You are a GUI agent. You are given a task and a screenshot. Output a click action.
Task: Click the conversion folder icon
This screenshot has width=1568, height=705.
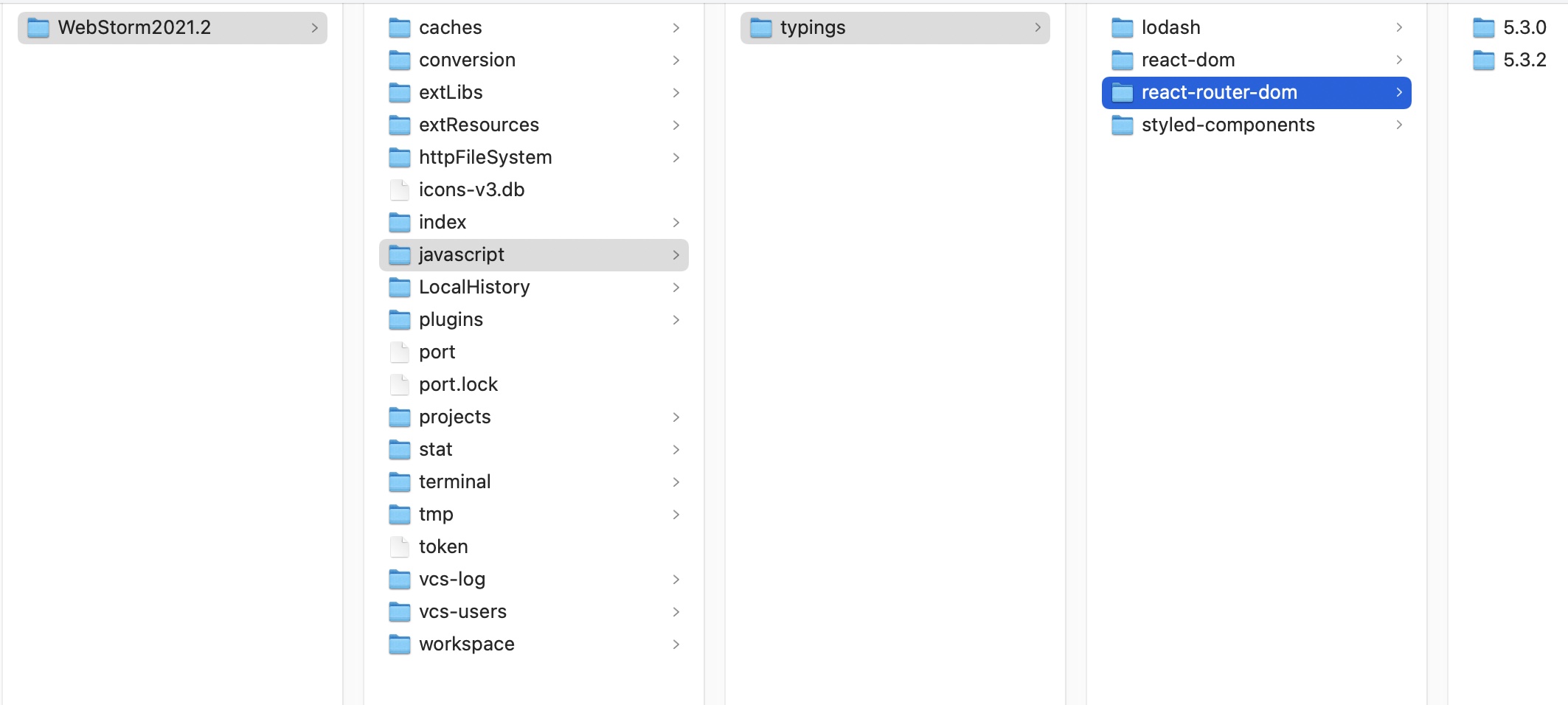click(400, 60)
